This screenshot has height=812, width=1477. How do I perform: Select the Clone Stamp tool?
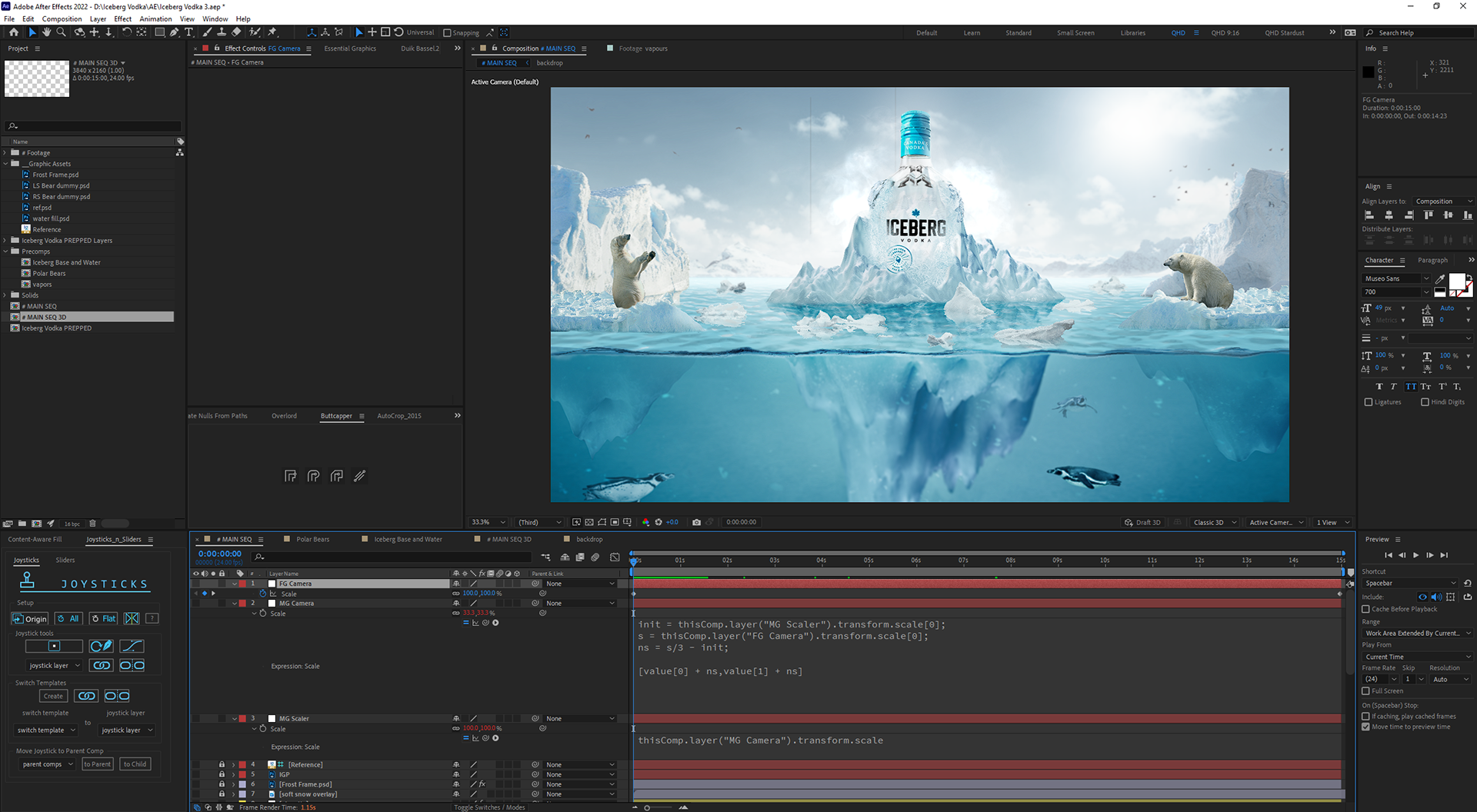click(x=222, y=32)
